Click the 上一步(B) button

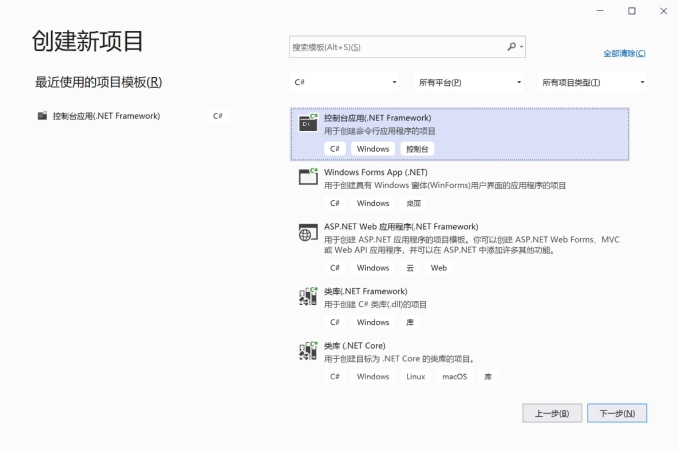click(552, 413)
